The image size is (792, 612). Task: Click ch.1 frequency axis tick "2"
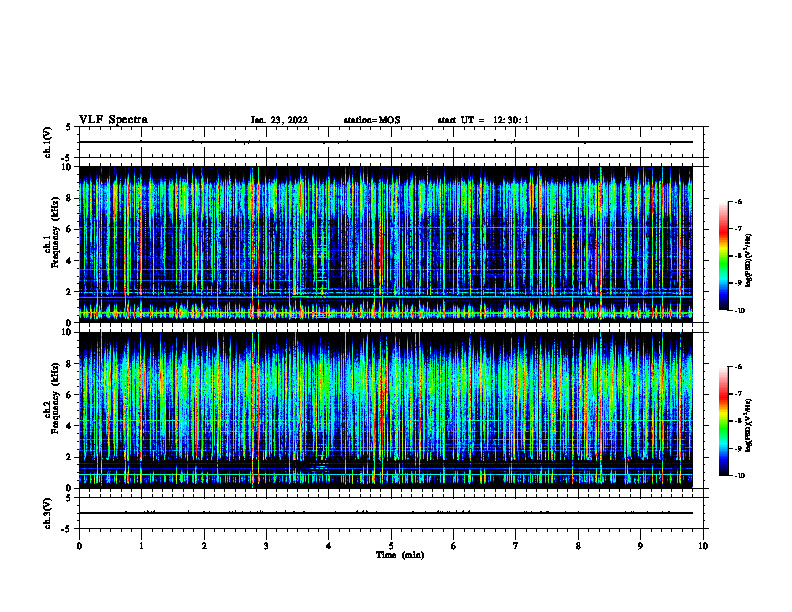69,292
